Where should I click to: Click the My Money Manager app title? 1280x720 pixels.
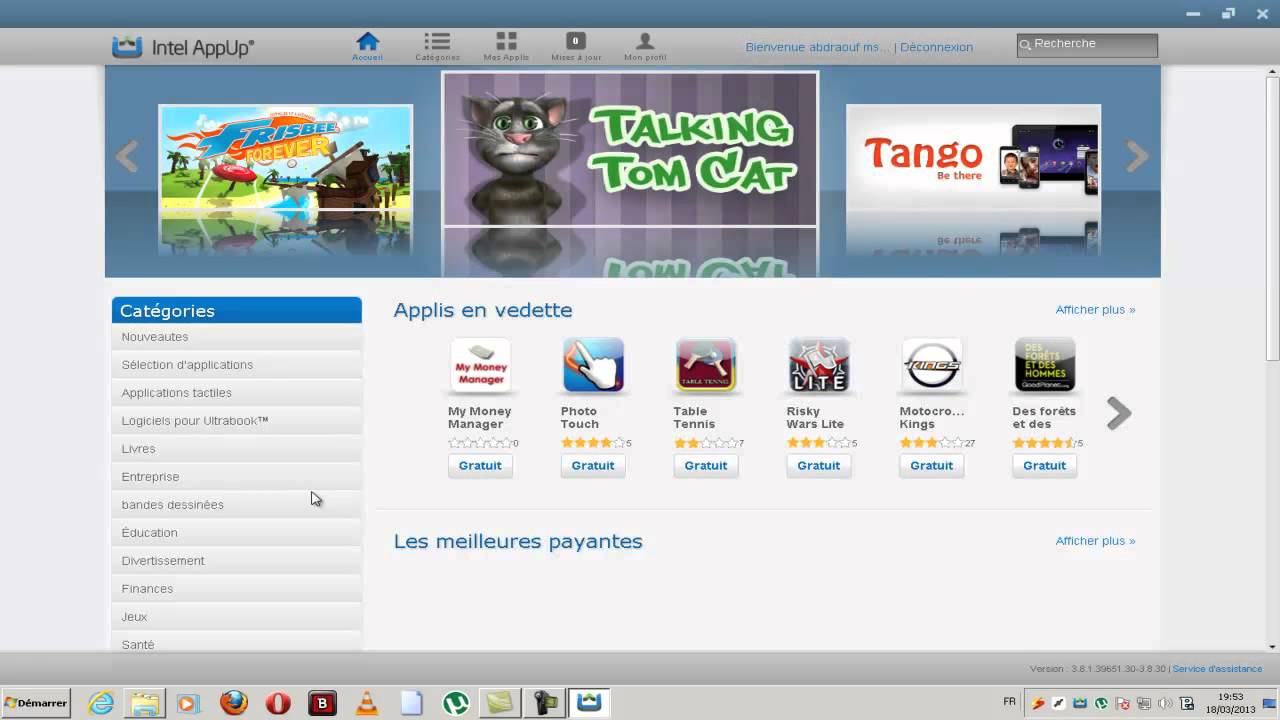pos(480,418)
